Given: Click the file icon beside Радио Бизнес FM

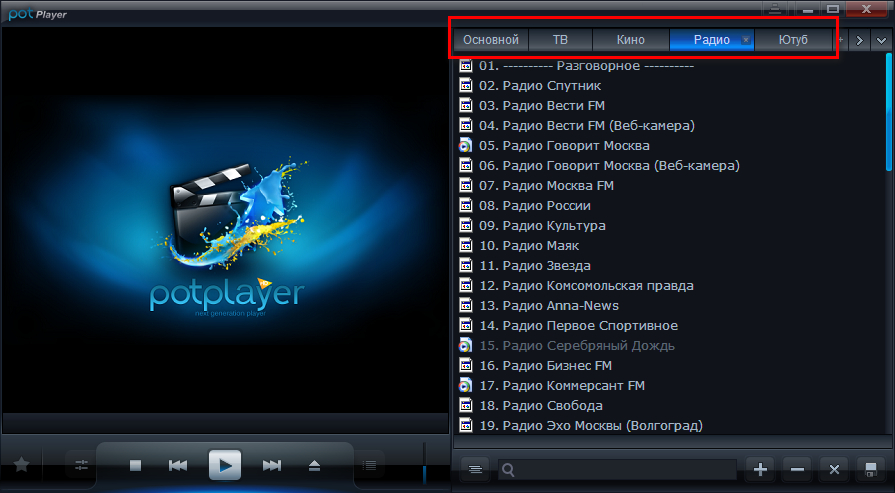Looking at the screenshot, I should point(466,366).
